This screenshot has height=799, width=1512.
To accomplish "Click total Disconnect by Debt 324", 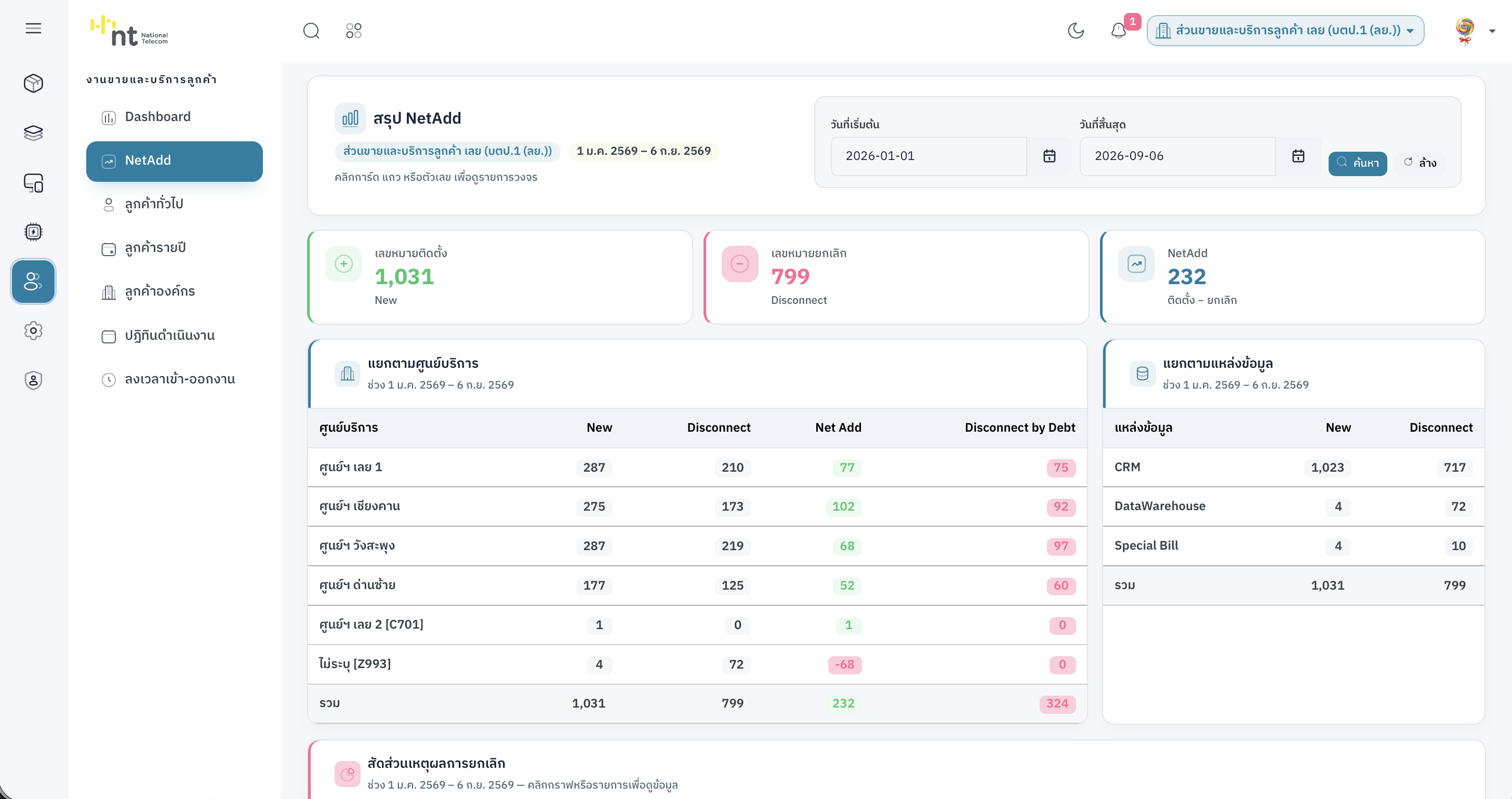I will click(x=1057, y=704).
